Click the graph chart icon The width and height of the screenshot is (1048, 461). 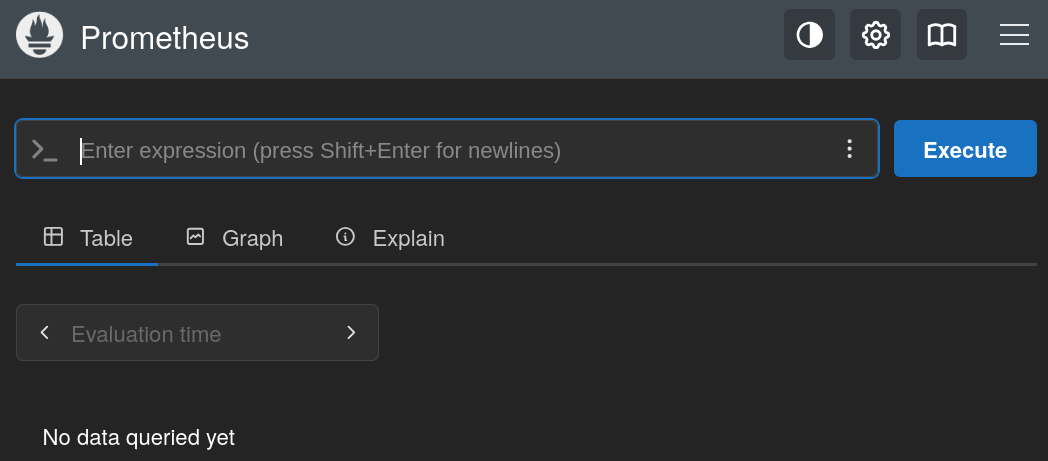195,237
